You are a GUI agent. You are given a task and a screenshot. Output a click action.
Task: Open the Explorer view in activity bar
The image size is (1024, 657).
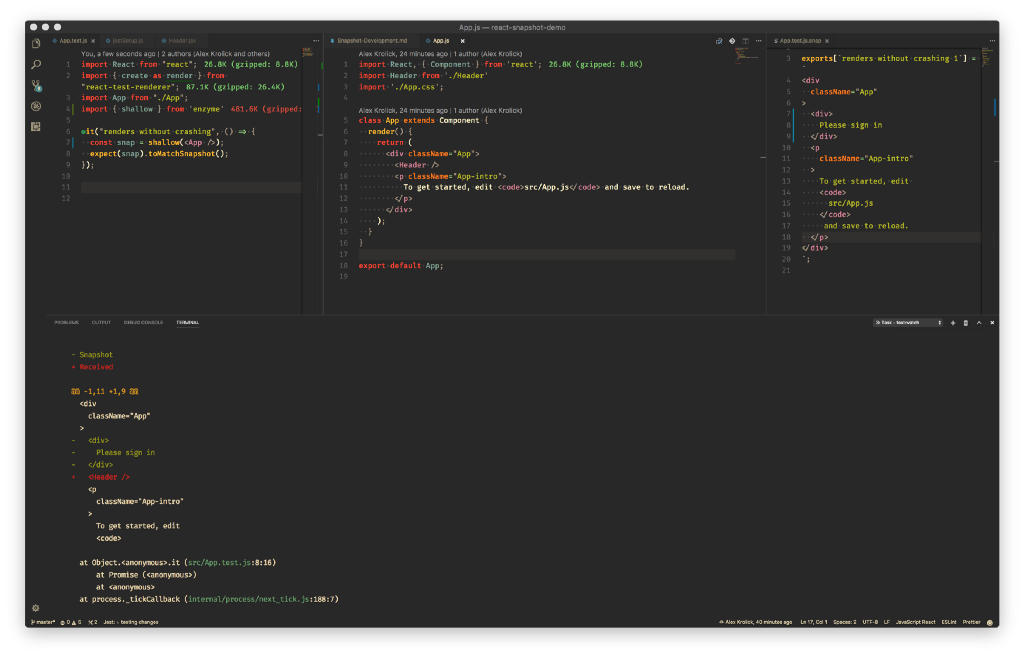(36, 43)
